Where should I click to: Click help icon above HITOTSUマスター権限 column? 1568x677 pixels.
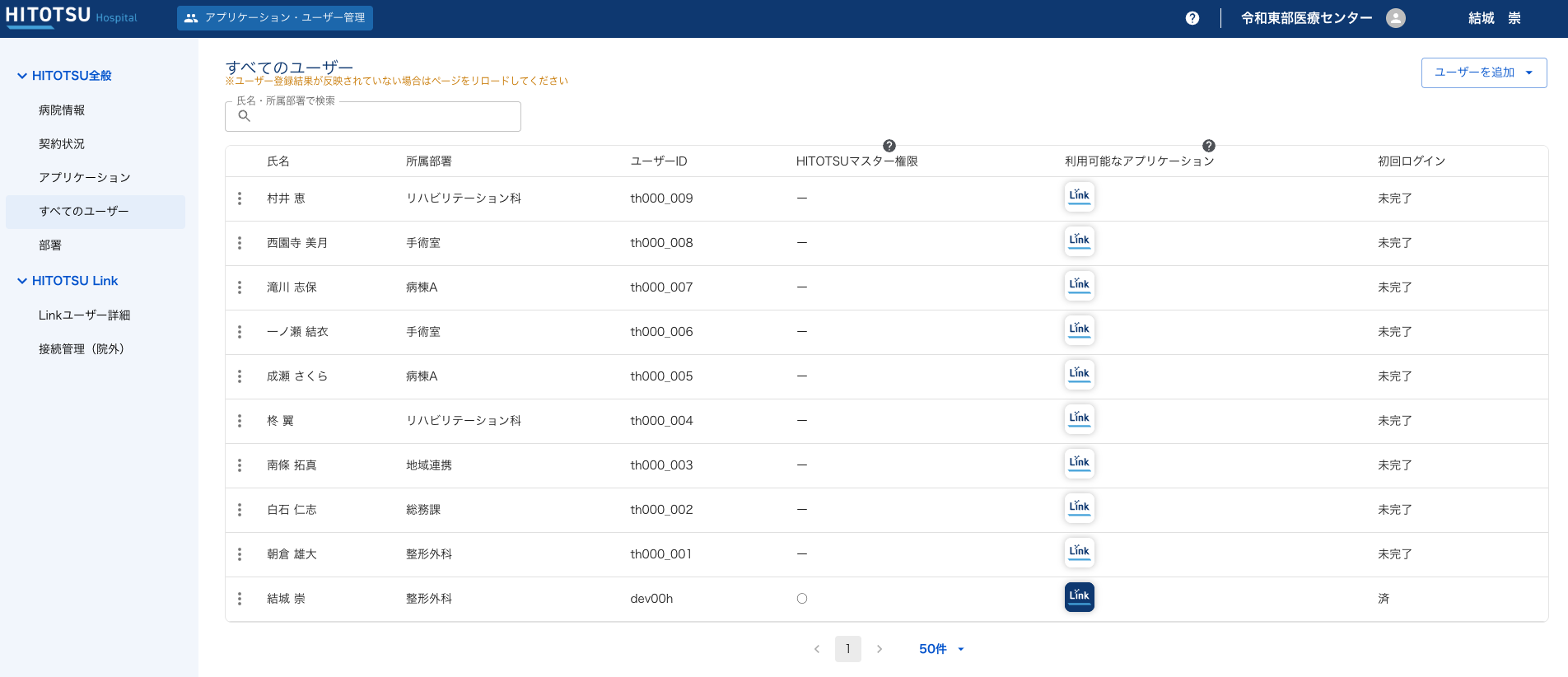point(889,146)
